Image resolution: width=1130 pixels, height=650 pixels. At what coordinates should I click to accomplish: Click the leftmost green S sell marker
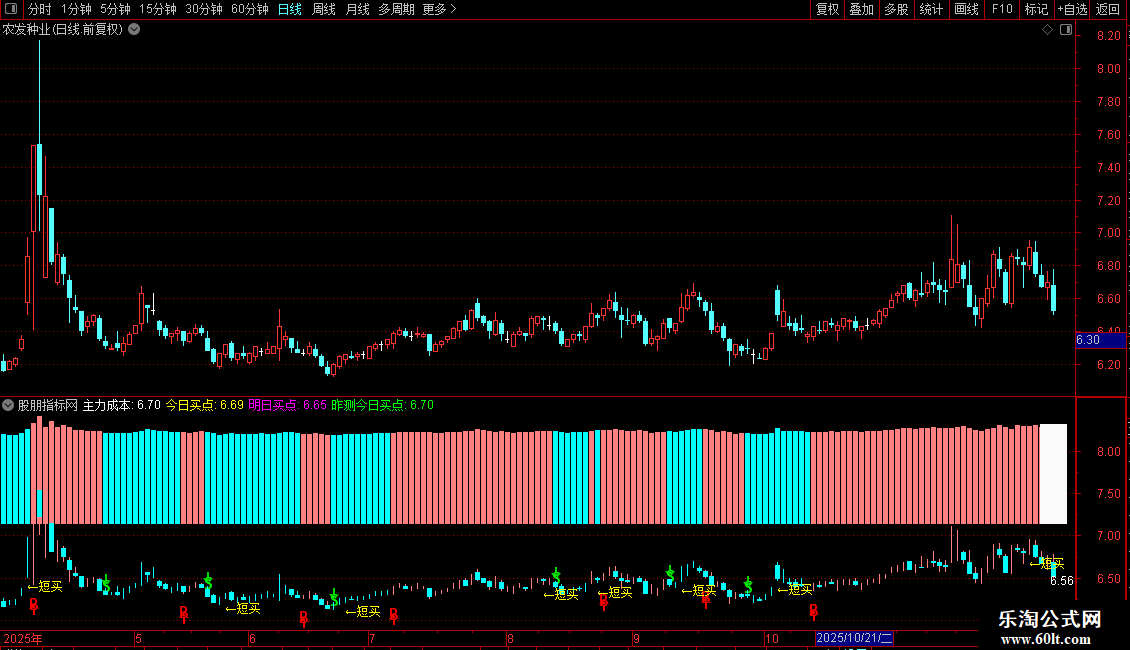[107, 584]
